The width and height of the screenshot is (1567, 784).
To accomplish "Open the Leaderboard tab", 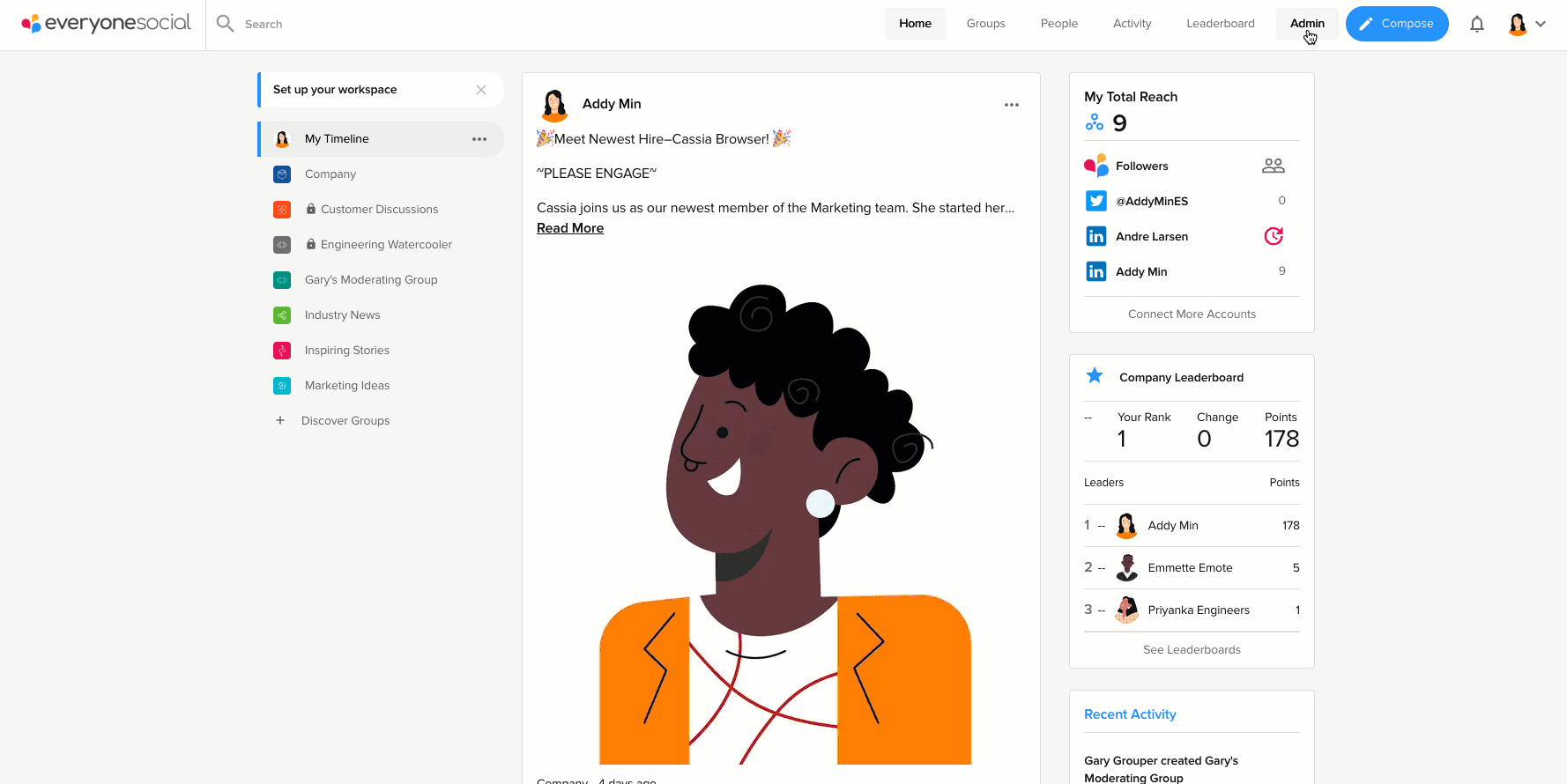I will (x=1221, y=24).
